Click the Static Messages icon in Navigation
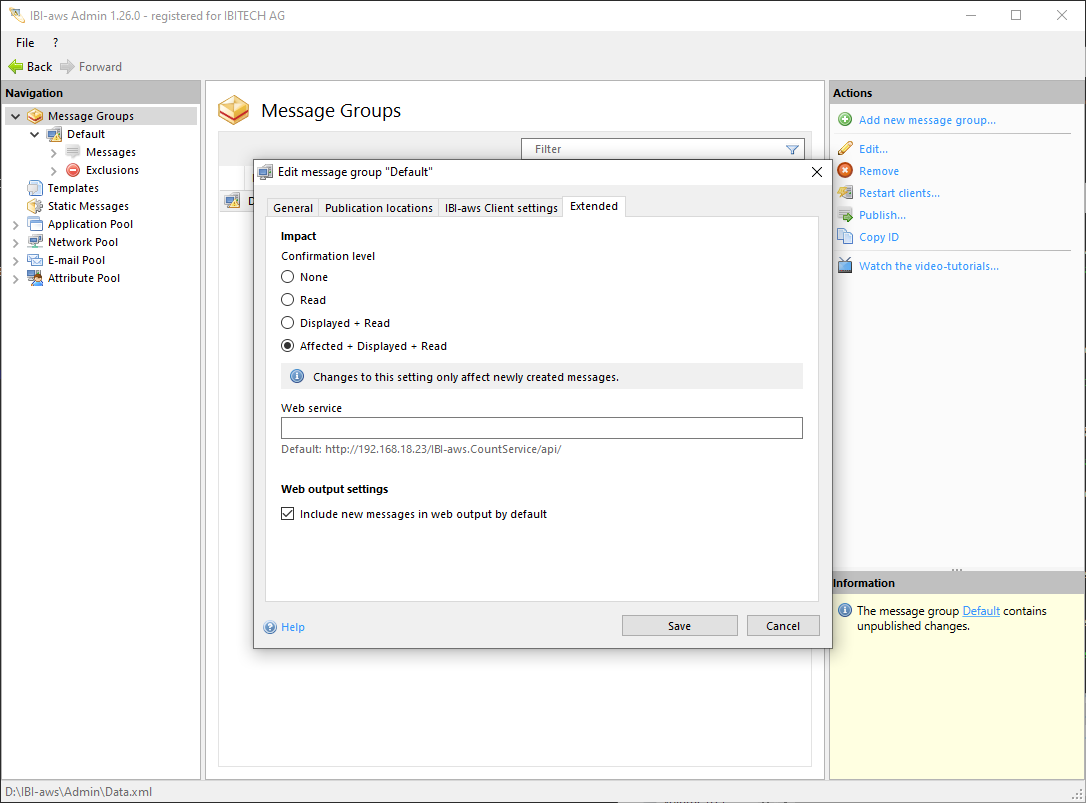The height and width of the screenshot is (803, 1086). pyautogui.click(x=35, y=206)
